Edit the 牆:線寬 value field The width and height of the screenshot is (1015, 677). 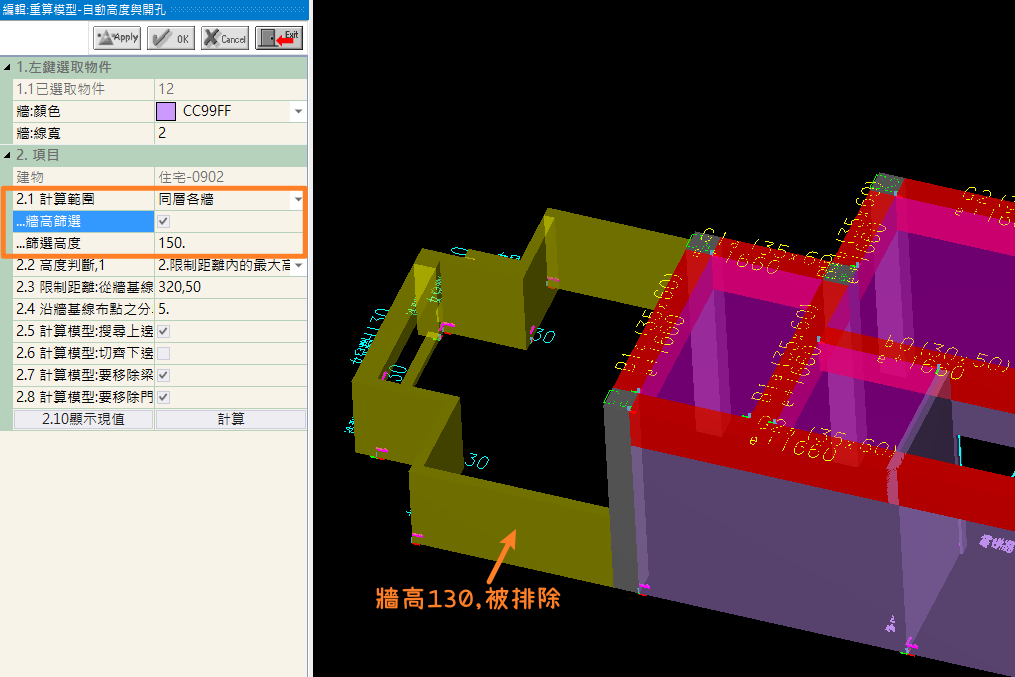click(230, 133)
